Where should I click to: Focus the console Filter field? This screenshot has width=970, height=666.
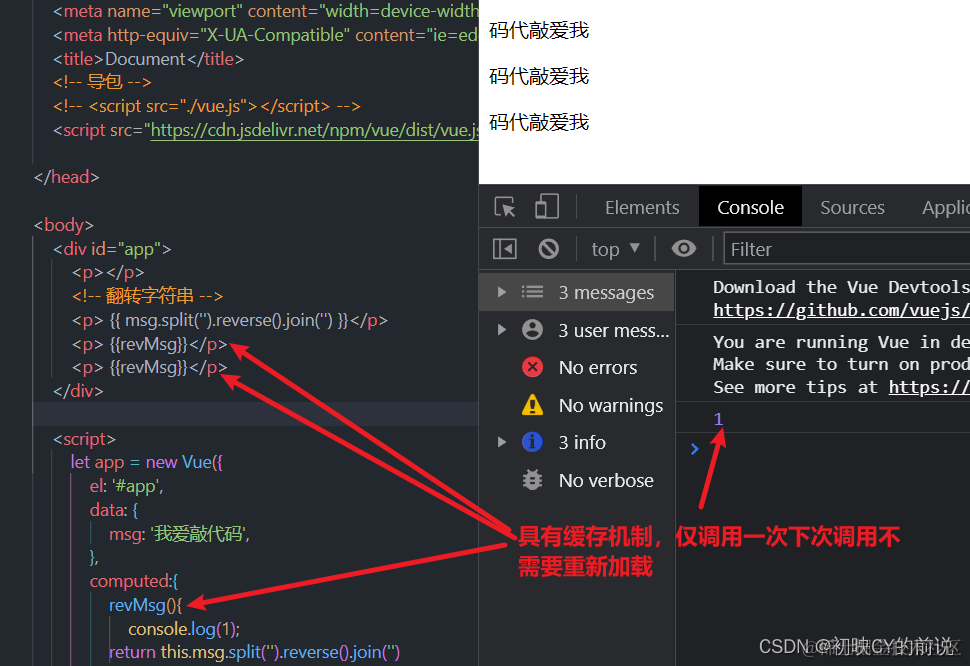pos(846,249)
